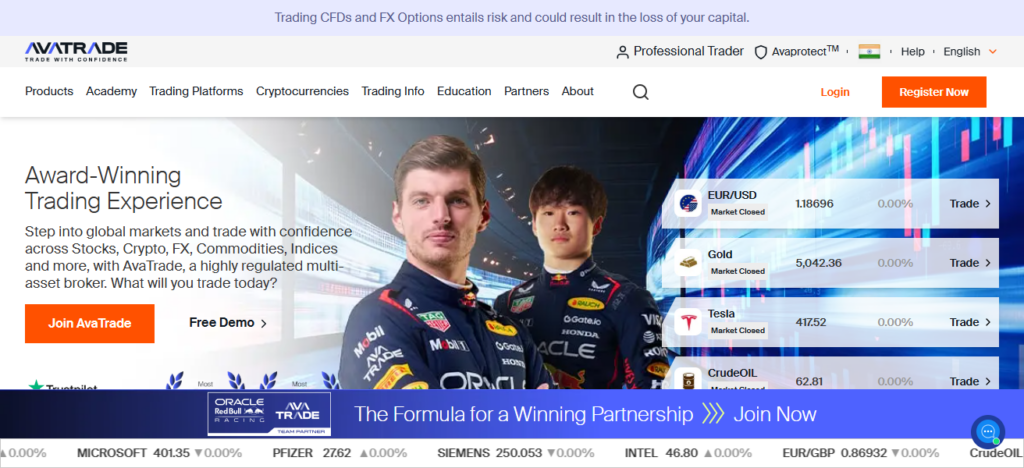1024x468 pixels.
Task: Open the Cryptocurrencies menu
Action: [x=302, y=91]
